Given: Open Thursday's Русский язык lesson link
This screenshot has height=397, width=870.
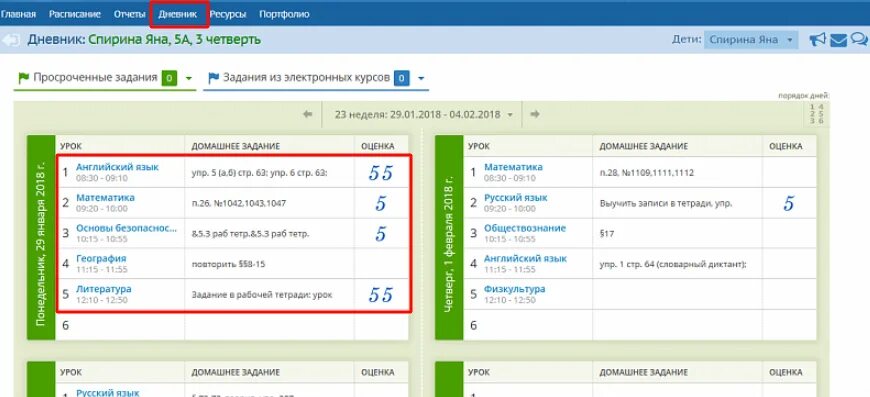Looking at the screenshot, I should tap(515, 197).
